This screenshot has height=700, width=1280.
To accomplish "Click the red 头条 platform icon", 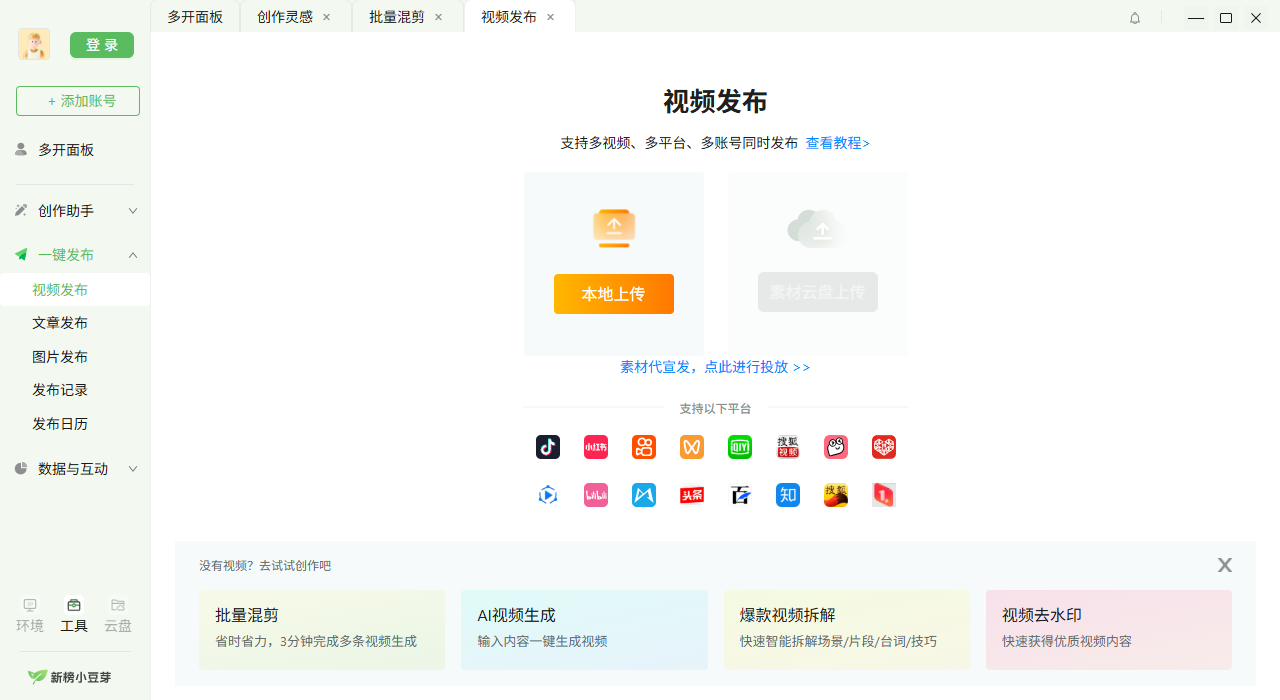I will (x=692, y=495).
